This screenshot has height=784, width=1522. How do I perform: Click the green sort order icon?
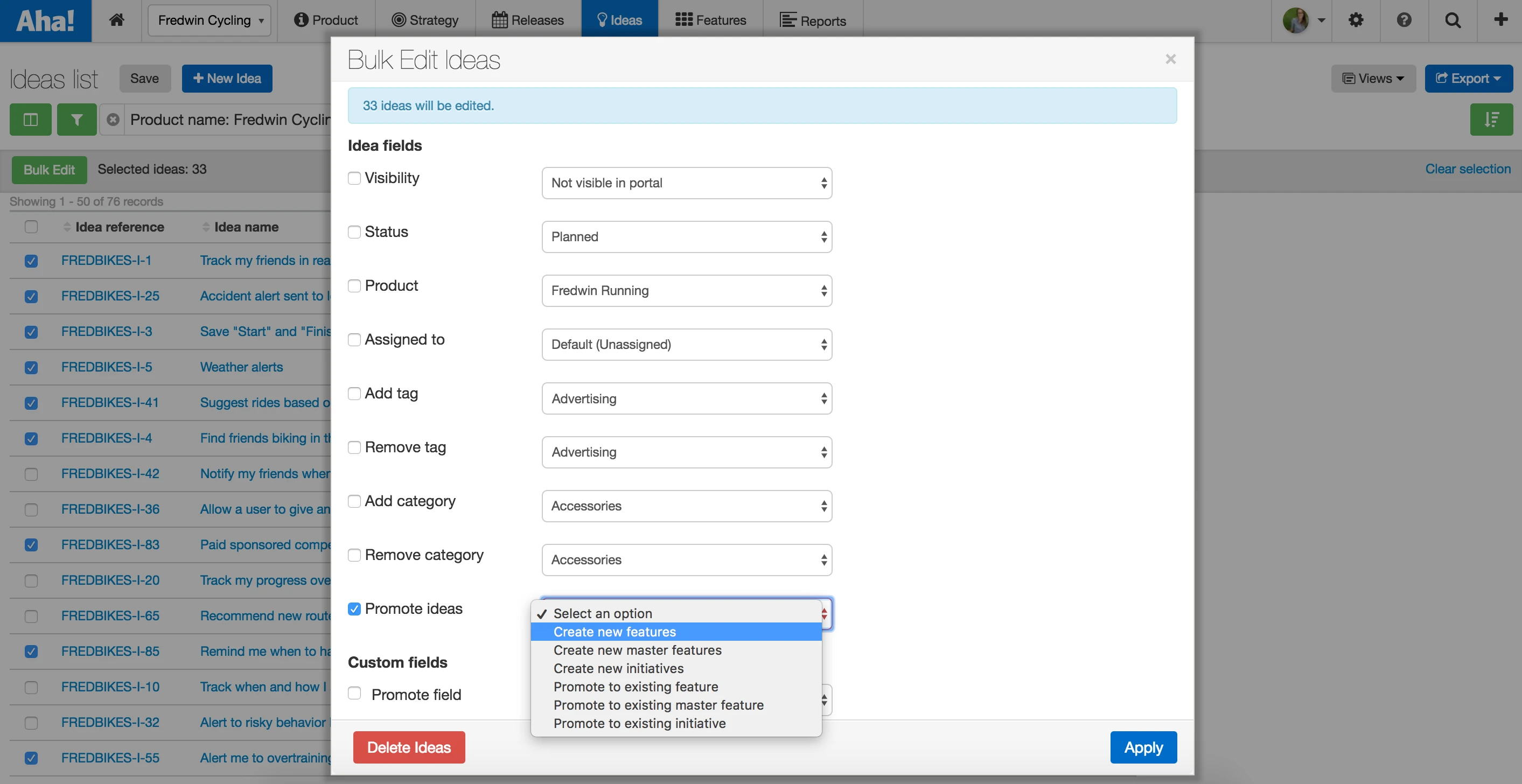1491,120
